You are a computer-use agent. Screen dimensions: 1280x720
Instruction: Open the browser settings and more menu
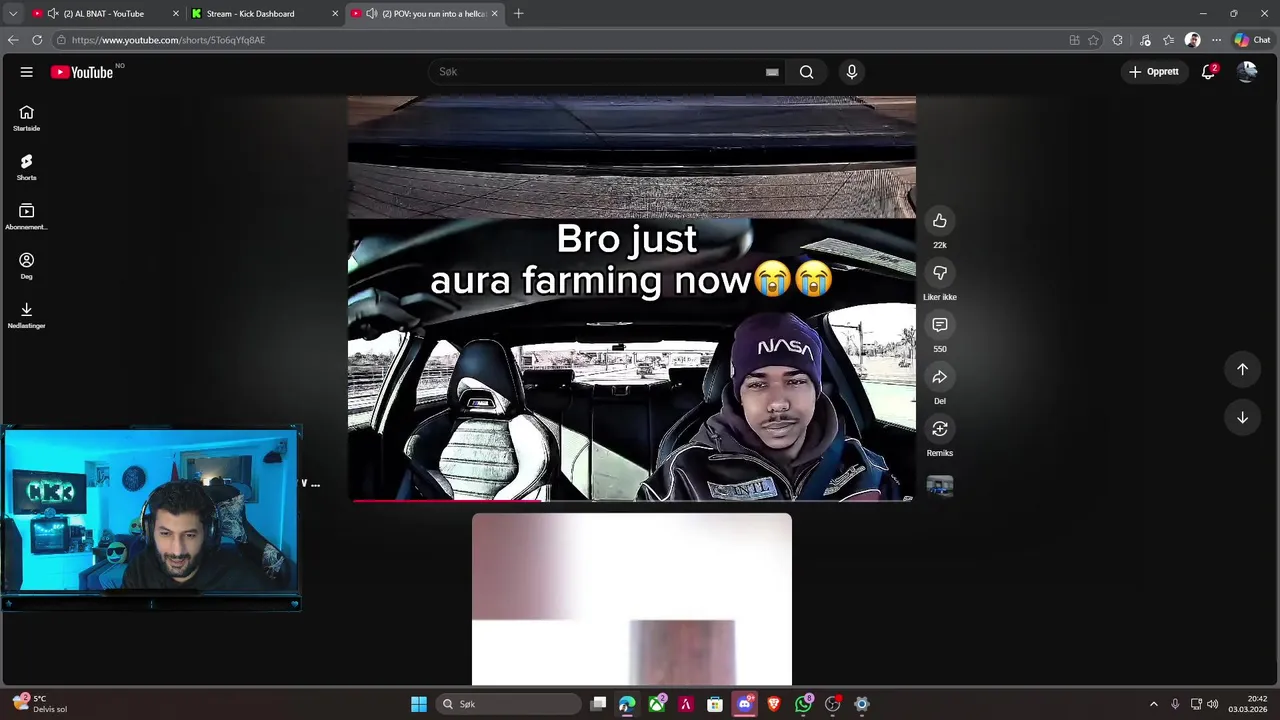(1216, 40)
